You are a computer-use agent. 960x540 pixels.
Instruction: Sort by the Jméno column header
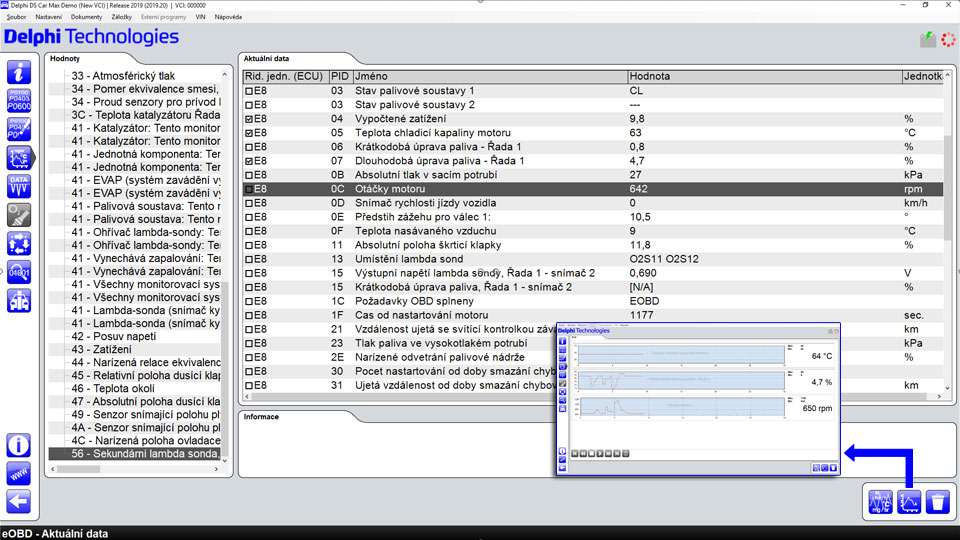click(490, 77)
